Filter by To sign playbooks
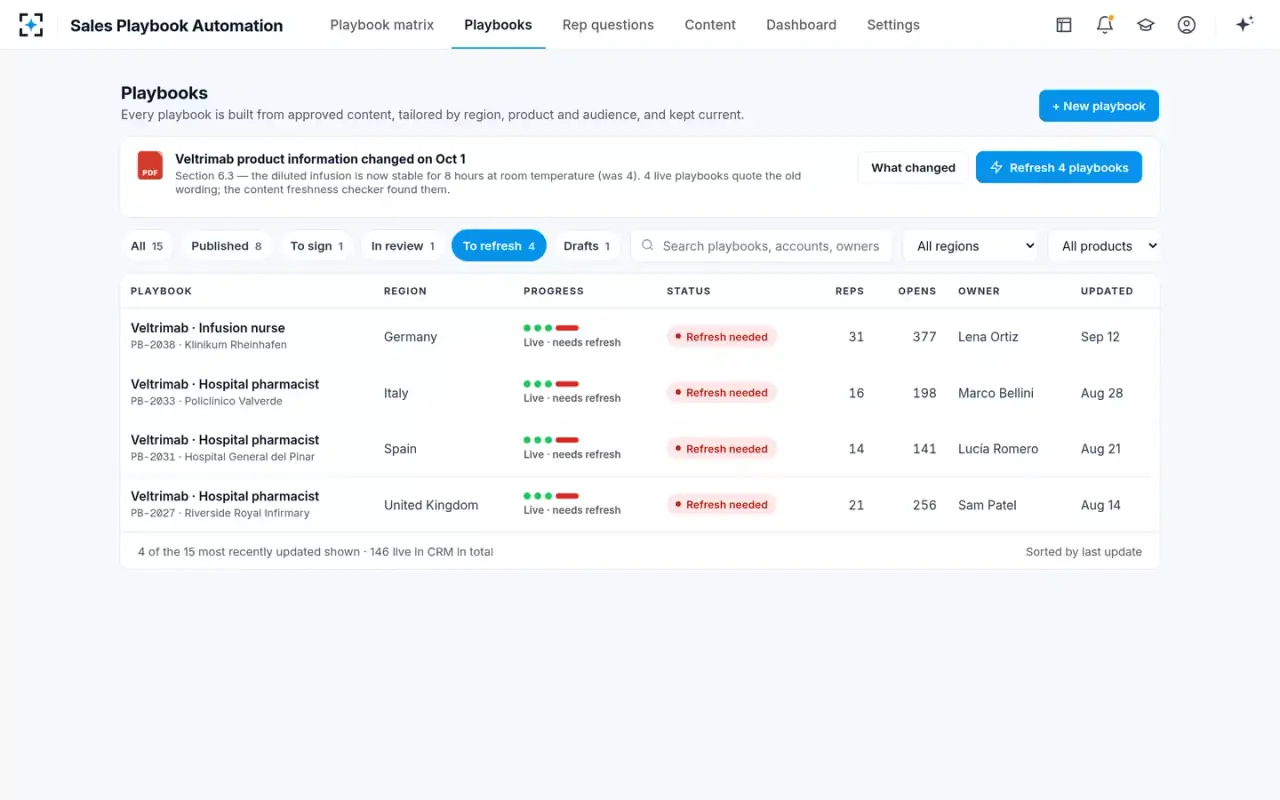The image size is (1280, 800). (317, 246)
